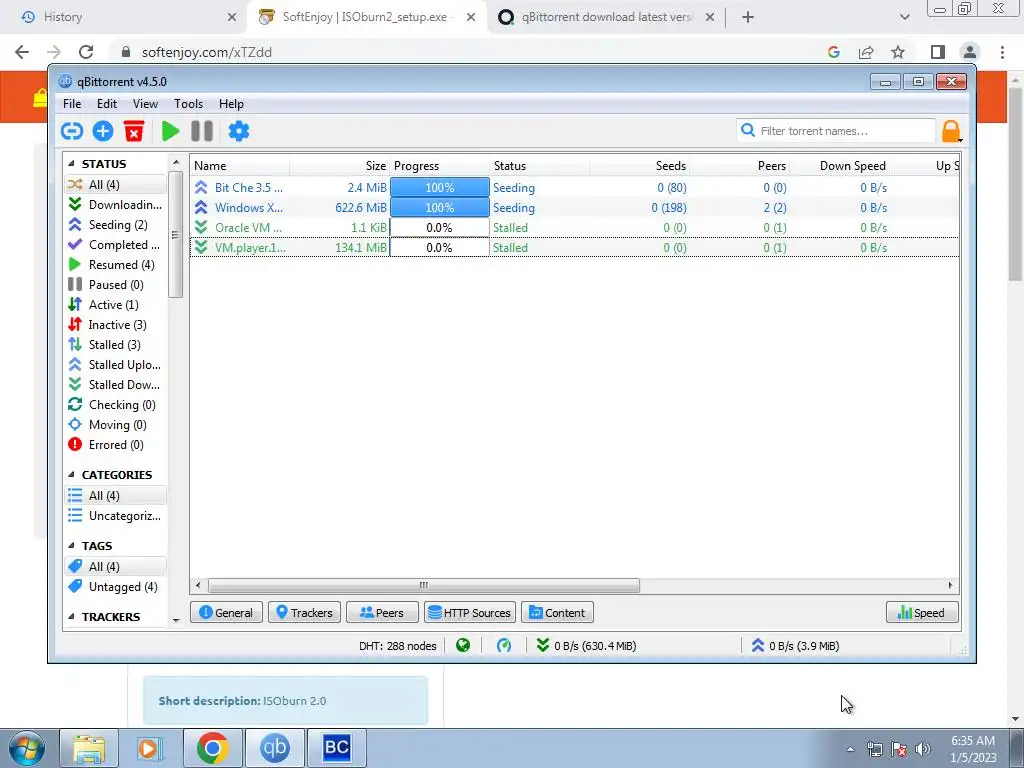Sort torrents by Progress column
The height and width of the screenshot is (768, 1024).
[440, 166]
